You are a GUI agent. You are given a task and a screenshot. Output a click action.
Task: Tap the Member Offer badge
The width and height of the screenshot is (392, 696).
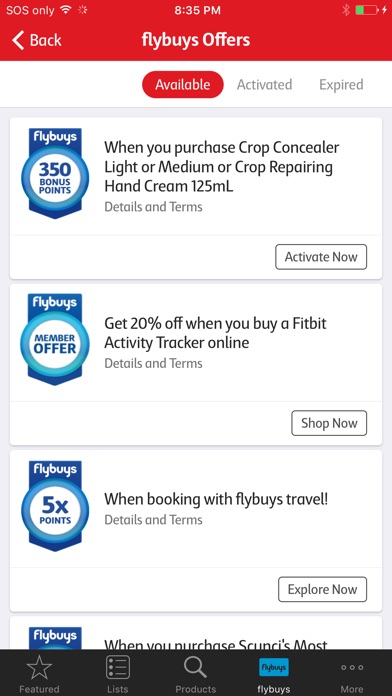point(55,340)
